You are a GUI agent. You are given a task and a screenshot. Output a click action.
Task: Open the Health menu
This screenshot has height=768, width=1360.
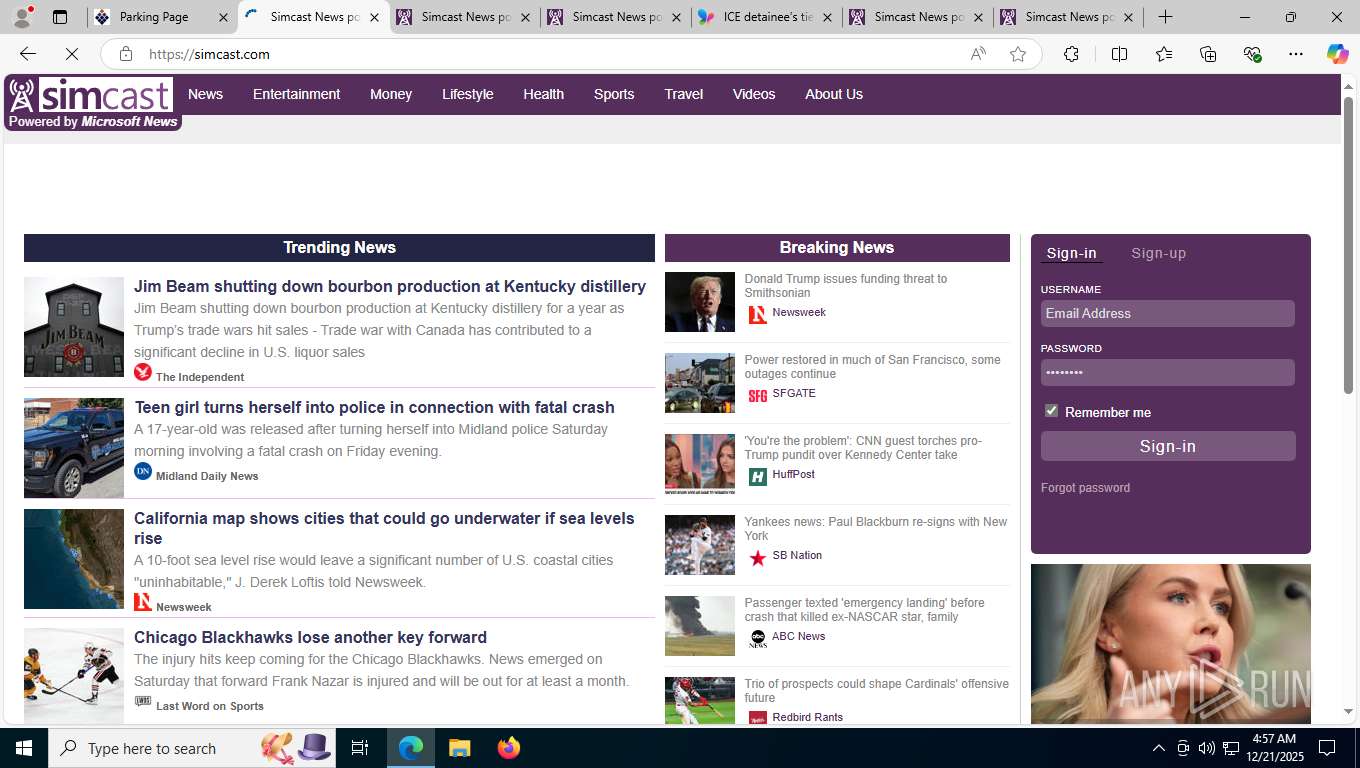(543, 94)
